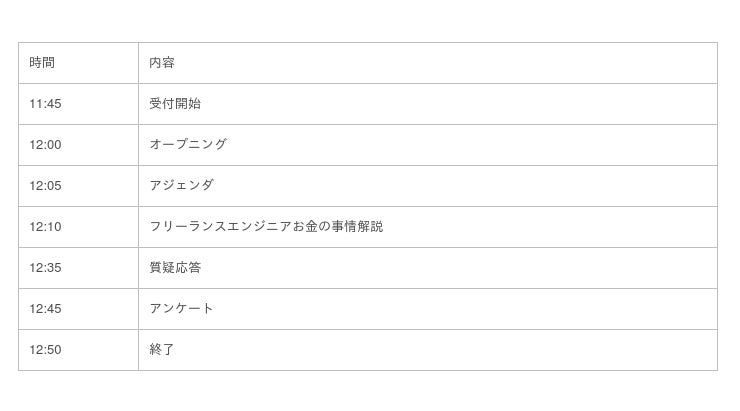Click the の character in the 12:10 row
This screenshot has height=411, width=740.
(325, 227)
